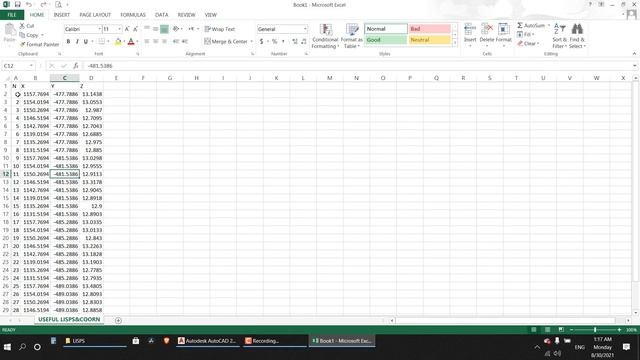The image size is (640, 360).
Task: Click in the formula bar showing -481.5386
Action: (x=359, y=66)
